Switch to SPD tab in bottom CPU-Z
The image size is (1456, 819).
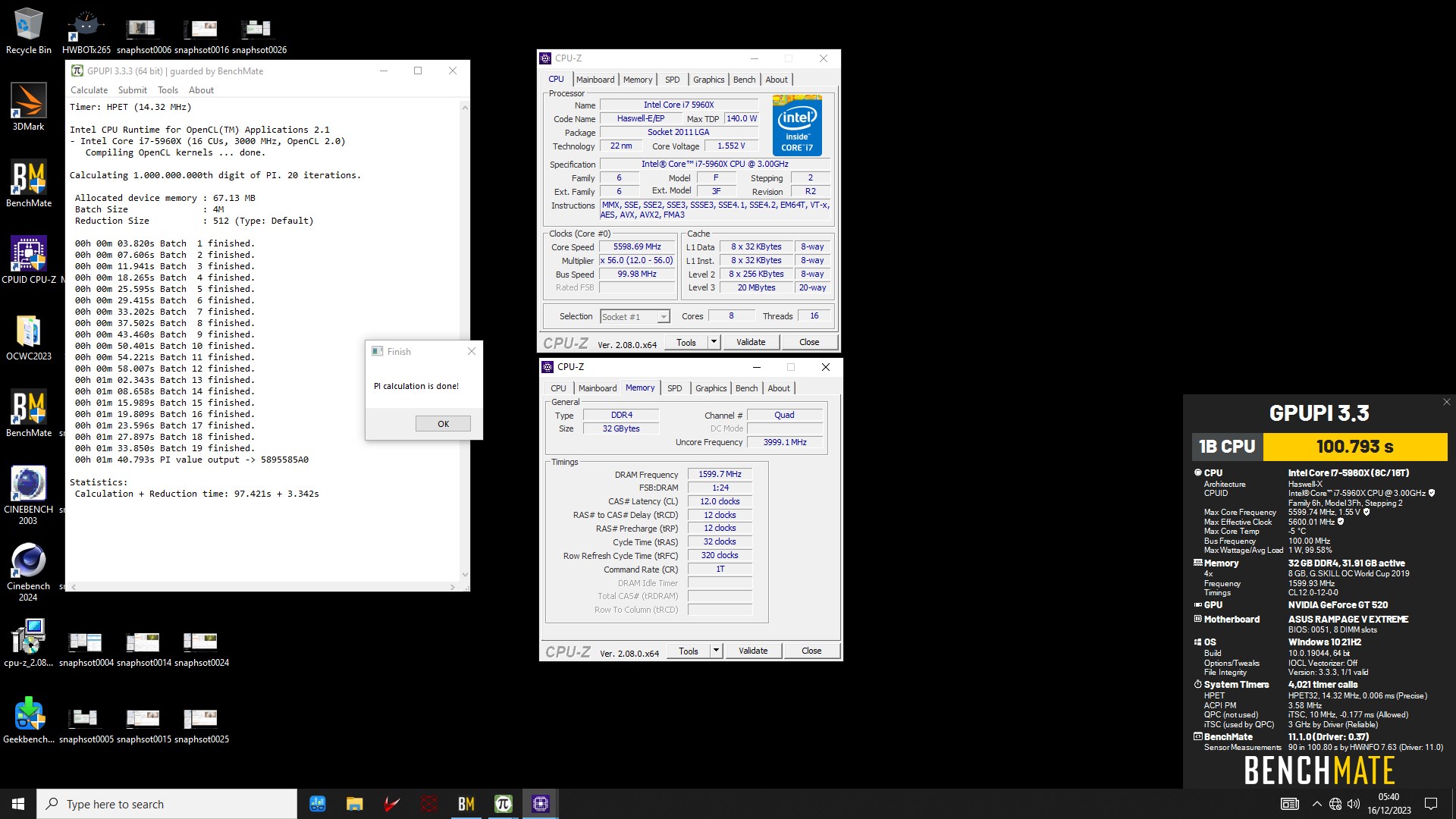click(674, 388)
